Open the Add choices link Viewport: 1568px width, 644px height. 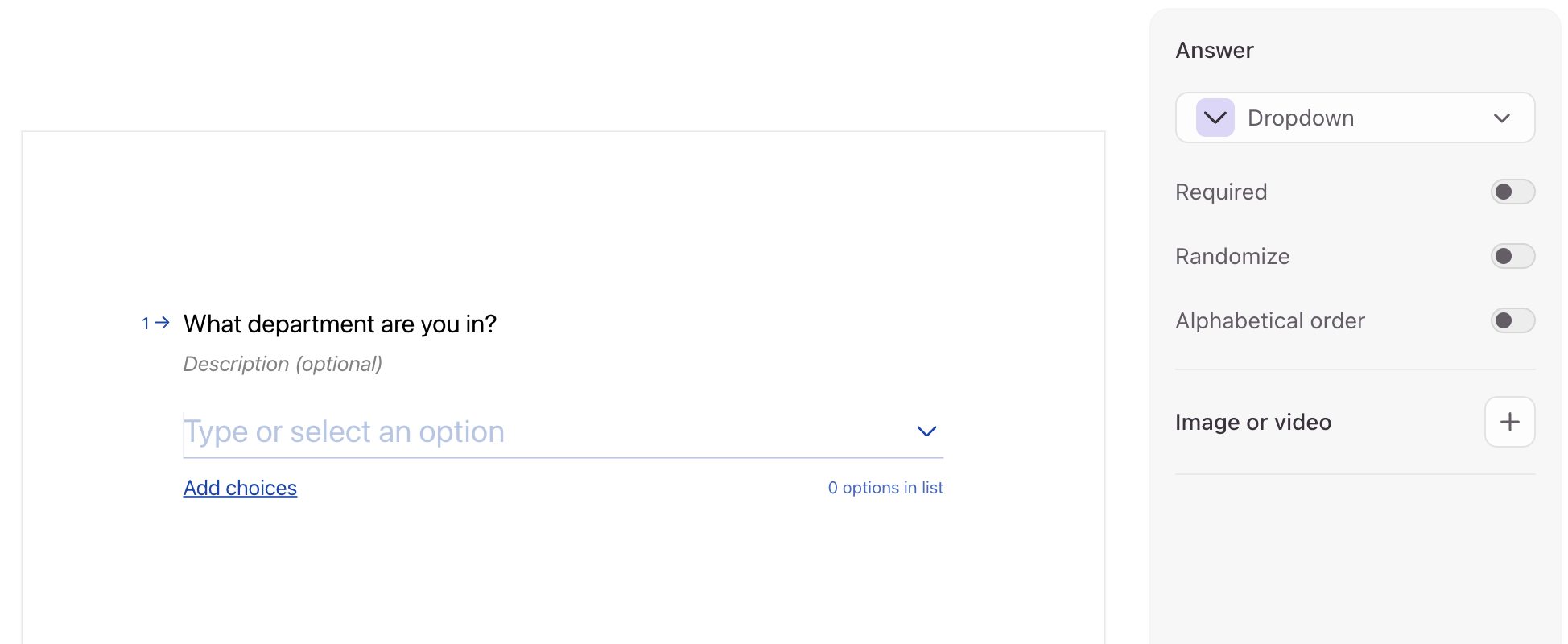pos(240,488)
